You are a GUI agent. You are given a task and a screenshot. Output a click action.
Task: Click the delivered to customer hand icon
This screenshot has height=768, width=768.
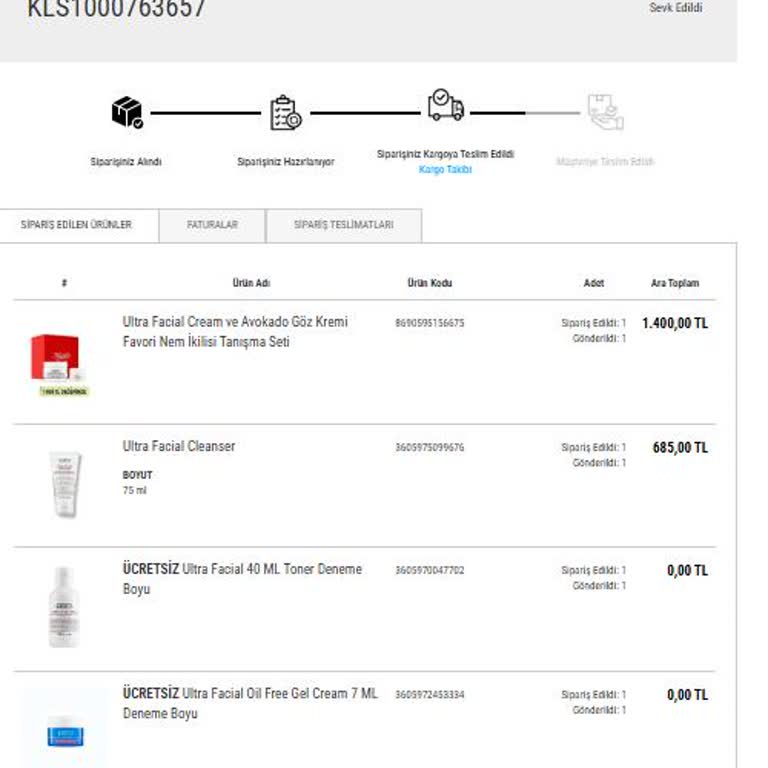605,112
